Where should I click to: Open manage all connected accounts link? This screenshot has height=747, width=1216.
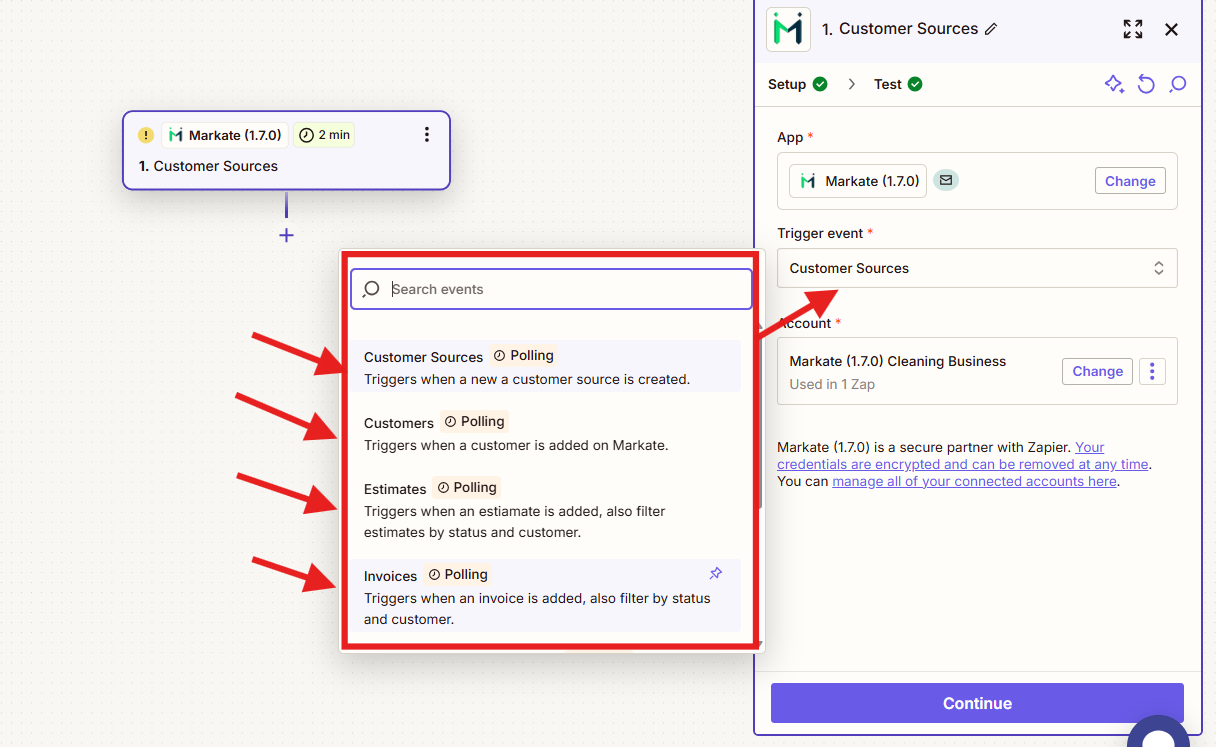[974, 481]
